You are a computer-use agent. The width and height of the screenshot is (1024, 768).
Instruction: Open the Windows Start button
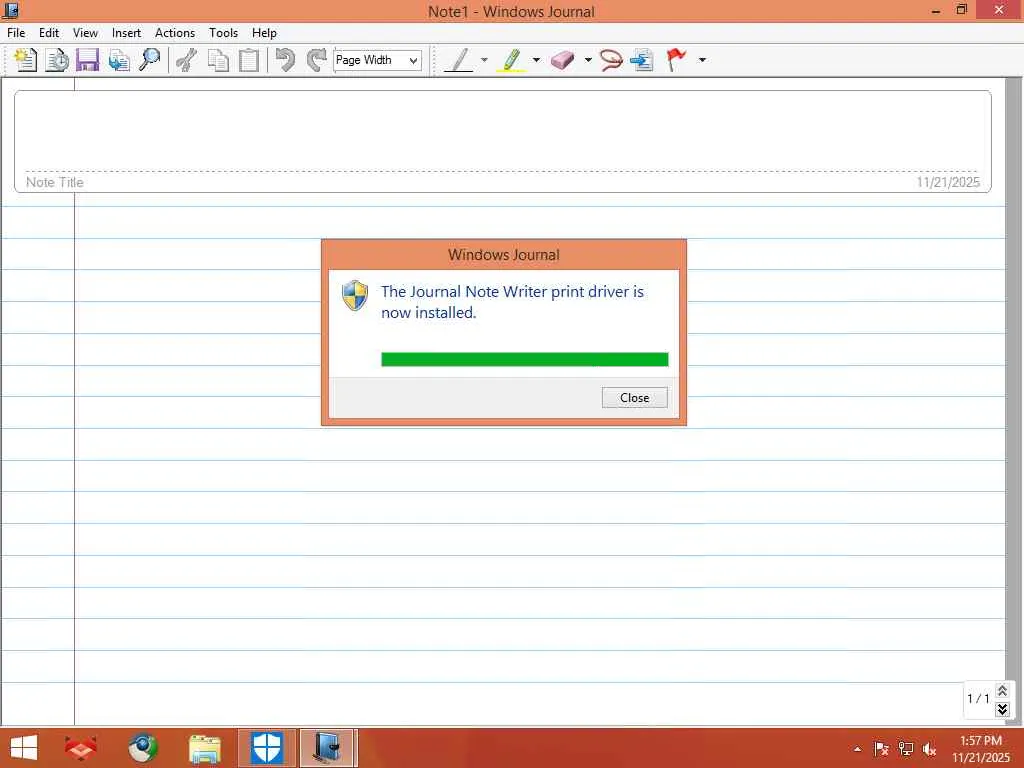click(24, 748)
